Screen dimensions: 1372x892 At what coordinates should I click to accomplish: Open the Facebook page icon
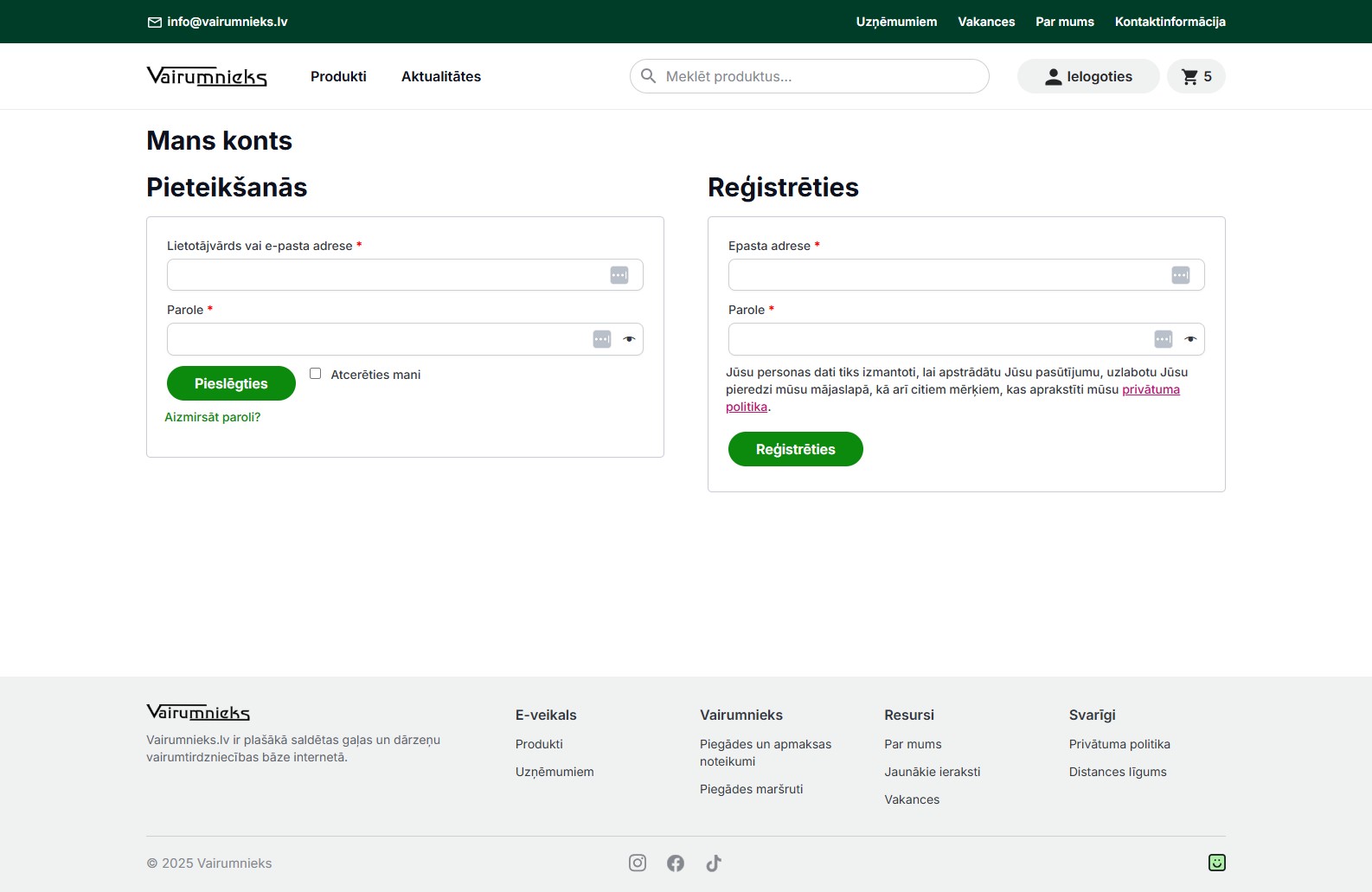coord(676,863)
